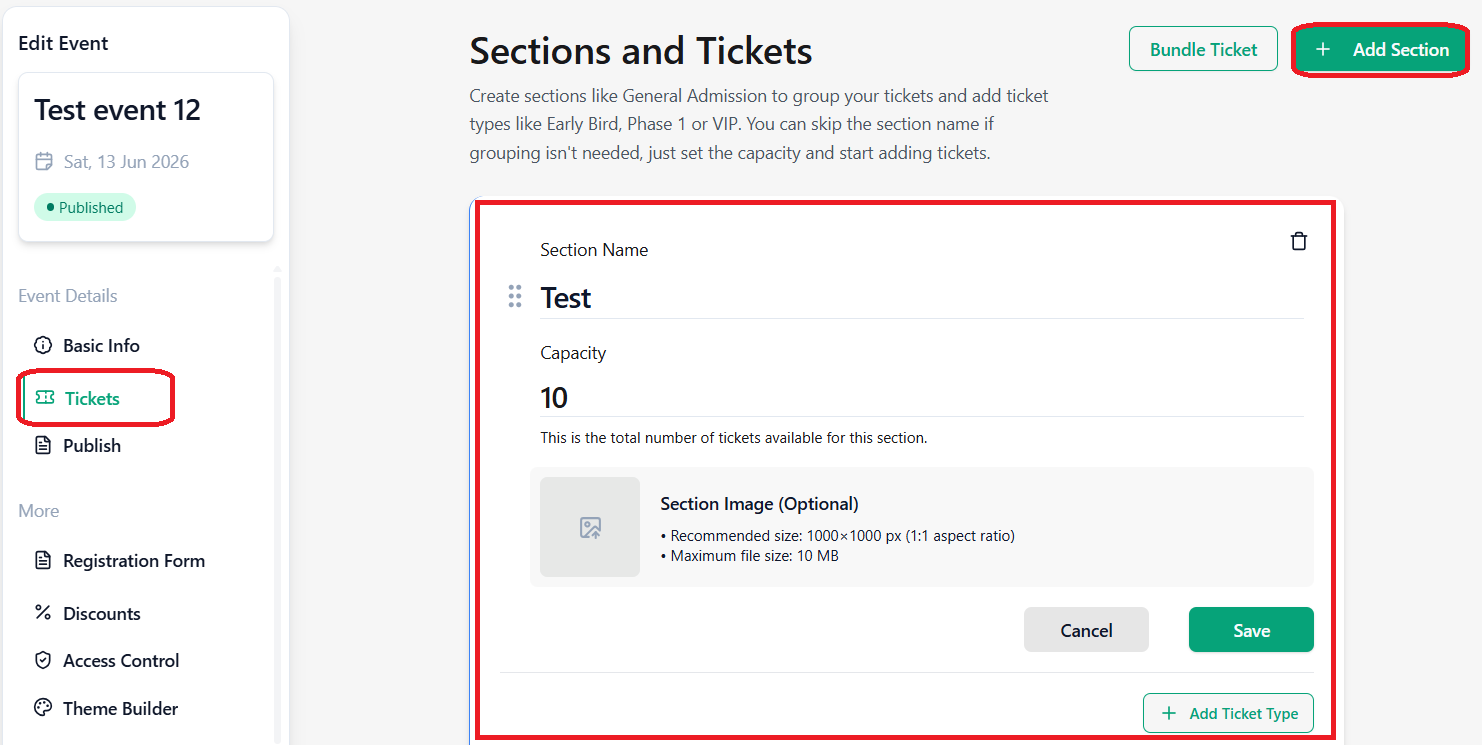
Task: Click the Registration Form document icon
Action: click(43, 560)
